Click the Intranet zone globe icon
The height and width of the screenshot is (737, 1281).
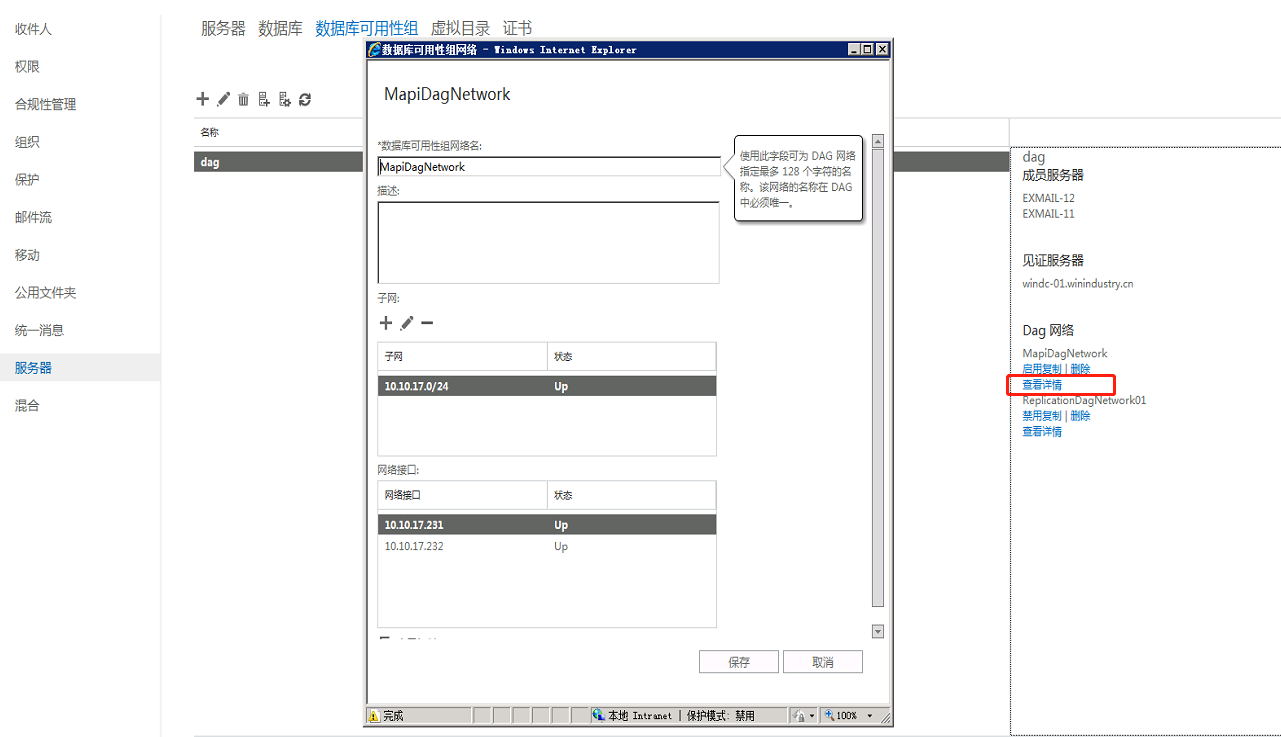[598, 716]
